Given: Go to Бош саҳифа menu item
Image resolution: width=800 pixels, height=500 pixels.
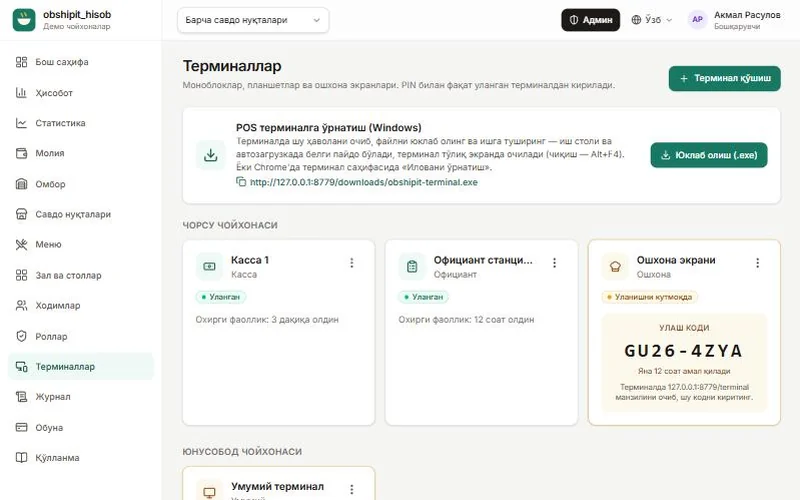Looking at the screenshot, I should [x=81, y=62].
